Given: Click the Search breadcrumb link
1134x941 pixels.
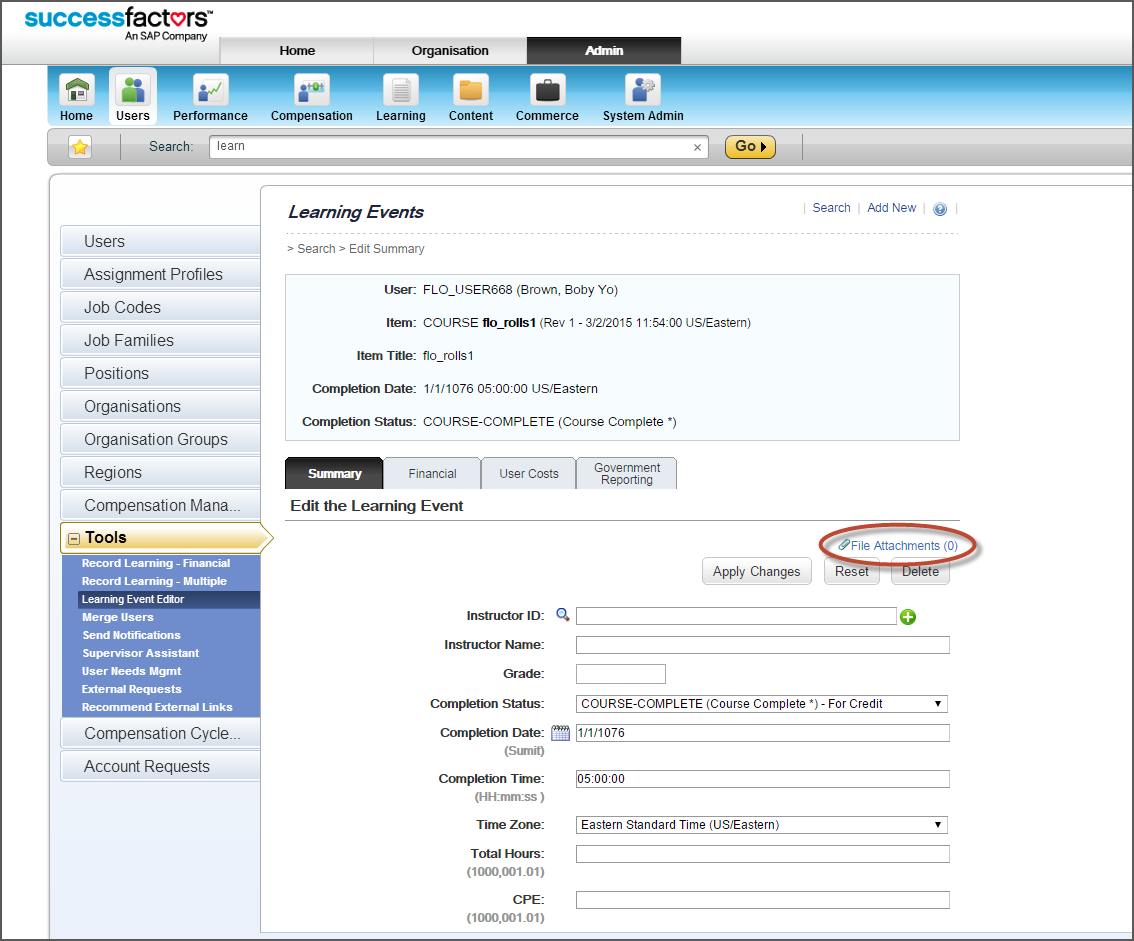Looking at the screenshot, I should [316, 249].
